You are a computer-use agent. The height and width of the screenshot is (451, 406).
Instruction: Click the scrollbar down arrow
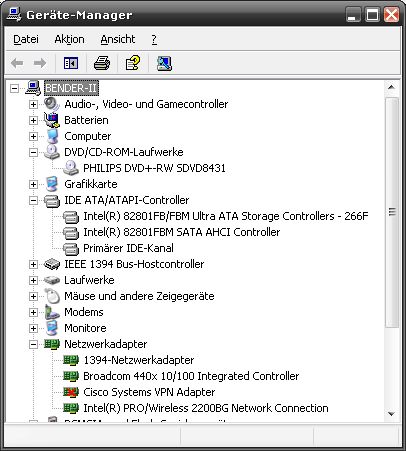tap(392, 414)
